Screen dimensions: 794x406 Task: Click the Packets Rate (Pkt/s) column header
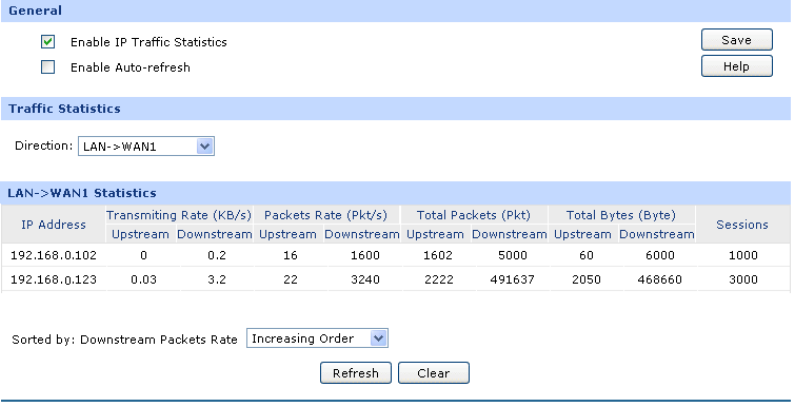328,215
